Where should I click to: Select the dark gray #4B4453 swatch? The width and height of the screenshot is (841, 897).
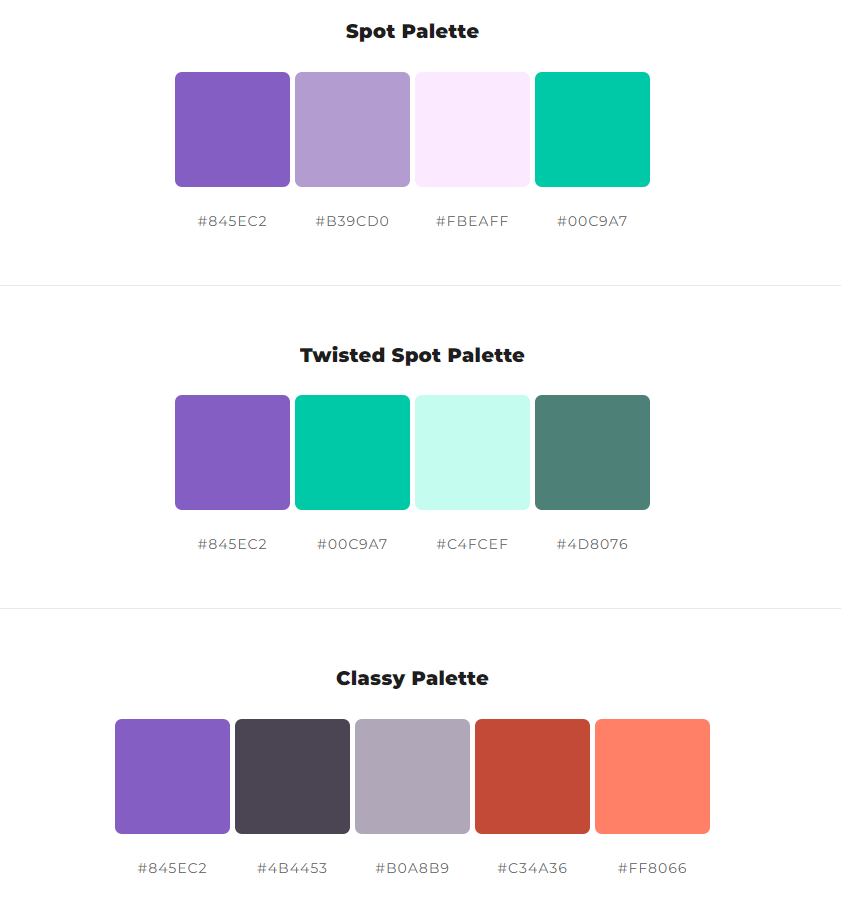(292, 776)
